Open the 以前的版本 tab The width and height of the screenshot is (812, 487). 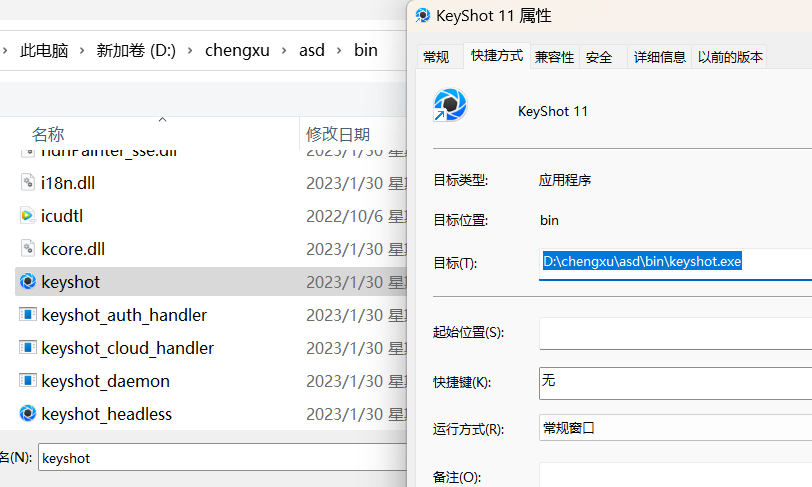(x=730, y=57)
